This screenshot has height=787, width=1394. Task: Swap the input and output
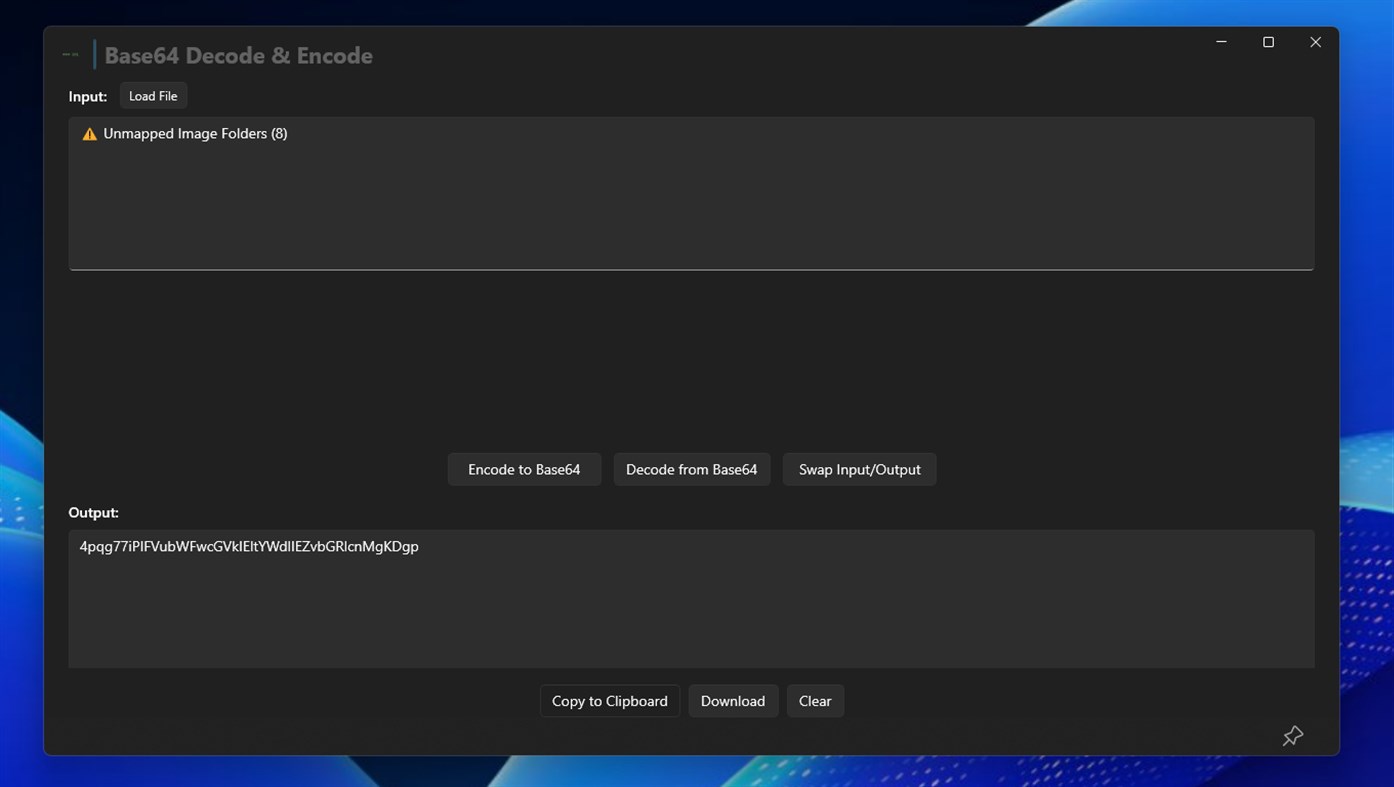coord(860,470)
